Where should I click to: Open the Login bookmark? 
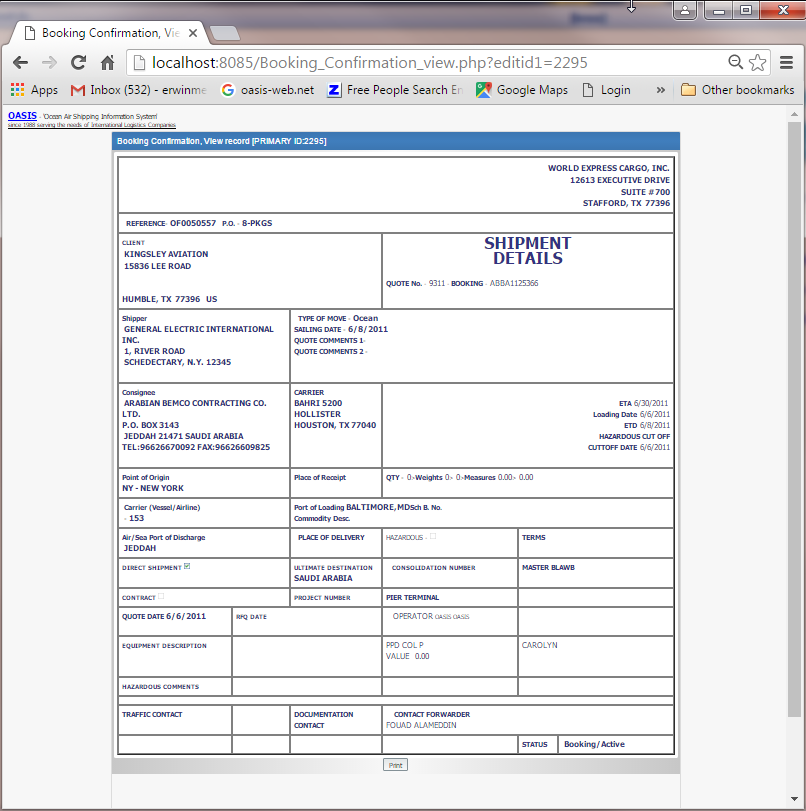pyautogui.click(x=606, y=90)
